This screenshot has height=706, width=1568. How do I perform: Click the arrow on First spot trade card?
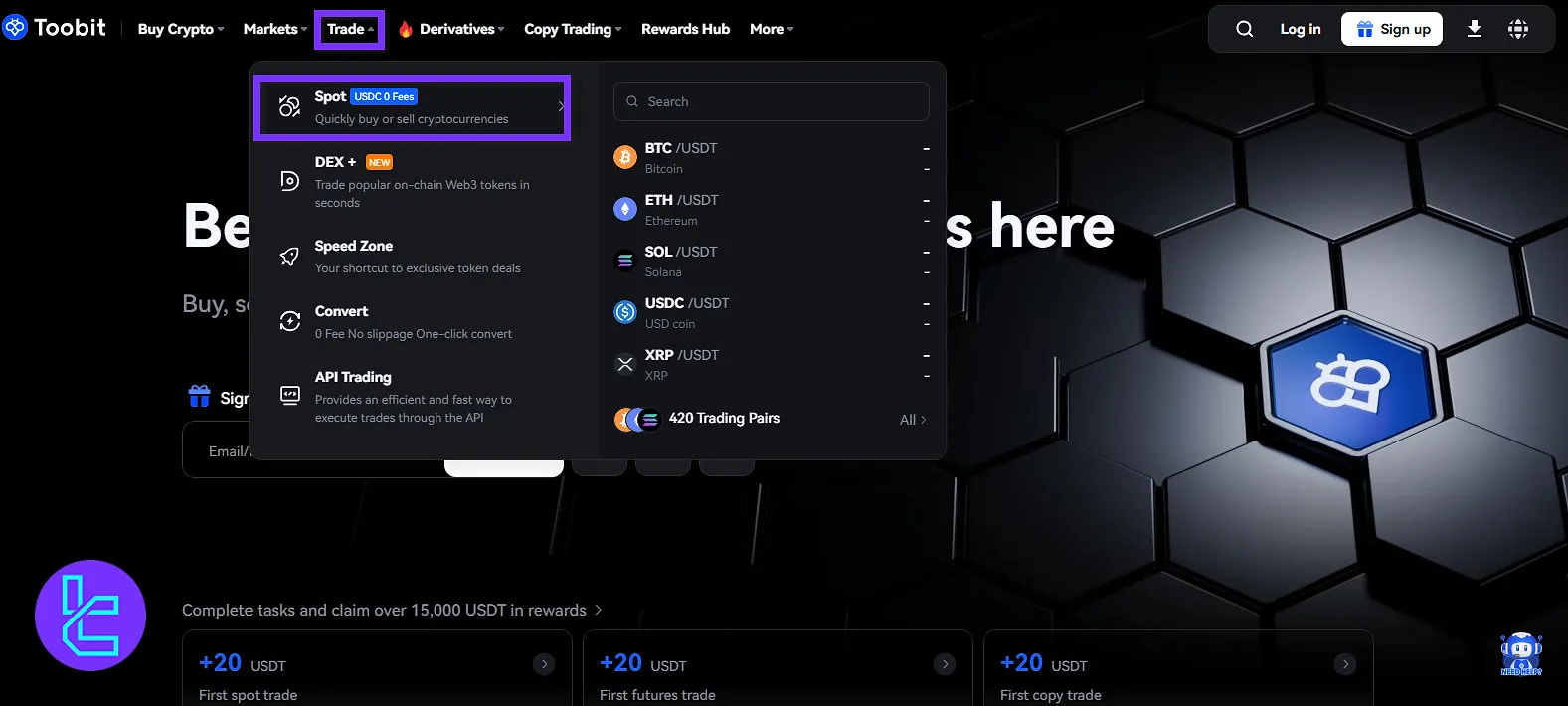click(x=544, y=664)
